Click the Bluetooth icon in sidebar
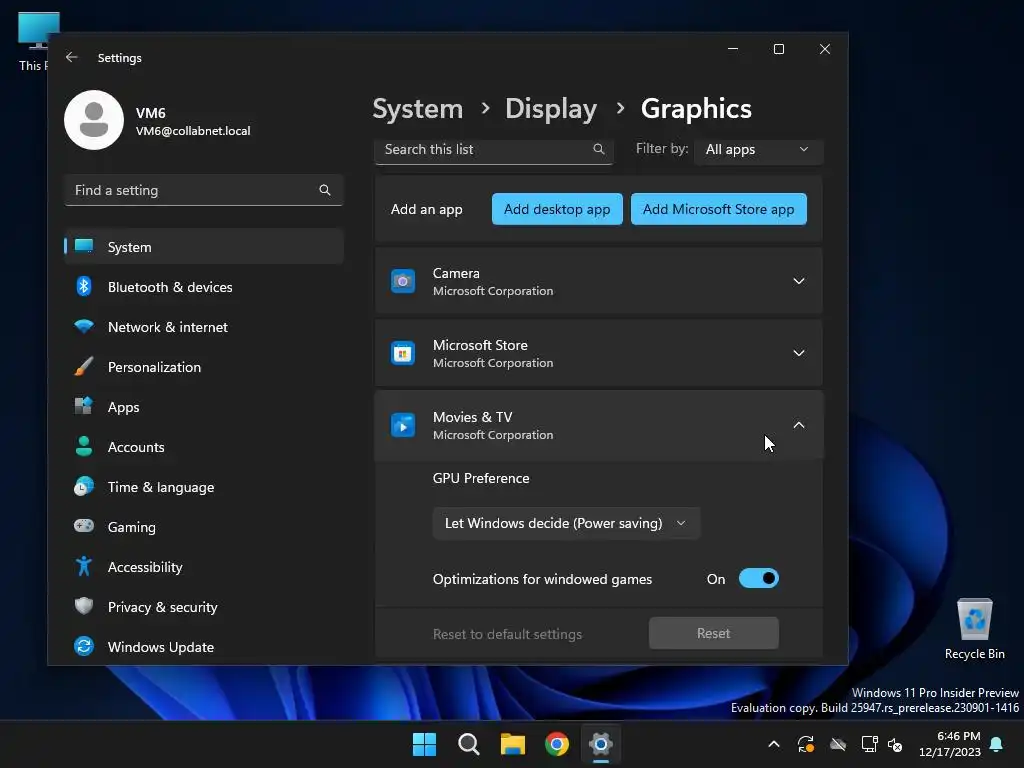The width and height of the screenshot is (1024, 768). pos(84,287)
